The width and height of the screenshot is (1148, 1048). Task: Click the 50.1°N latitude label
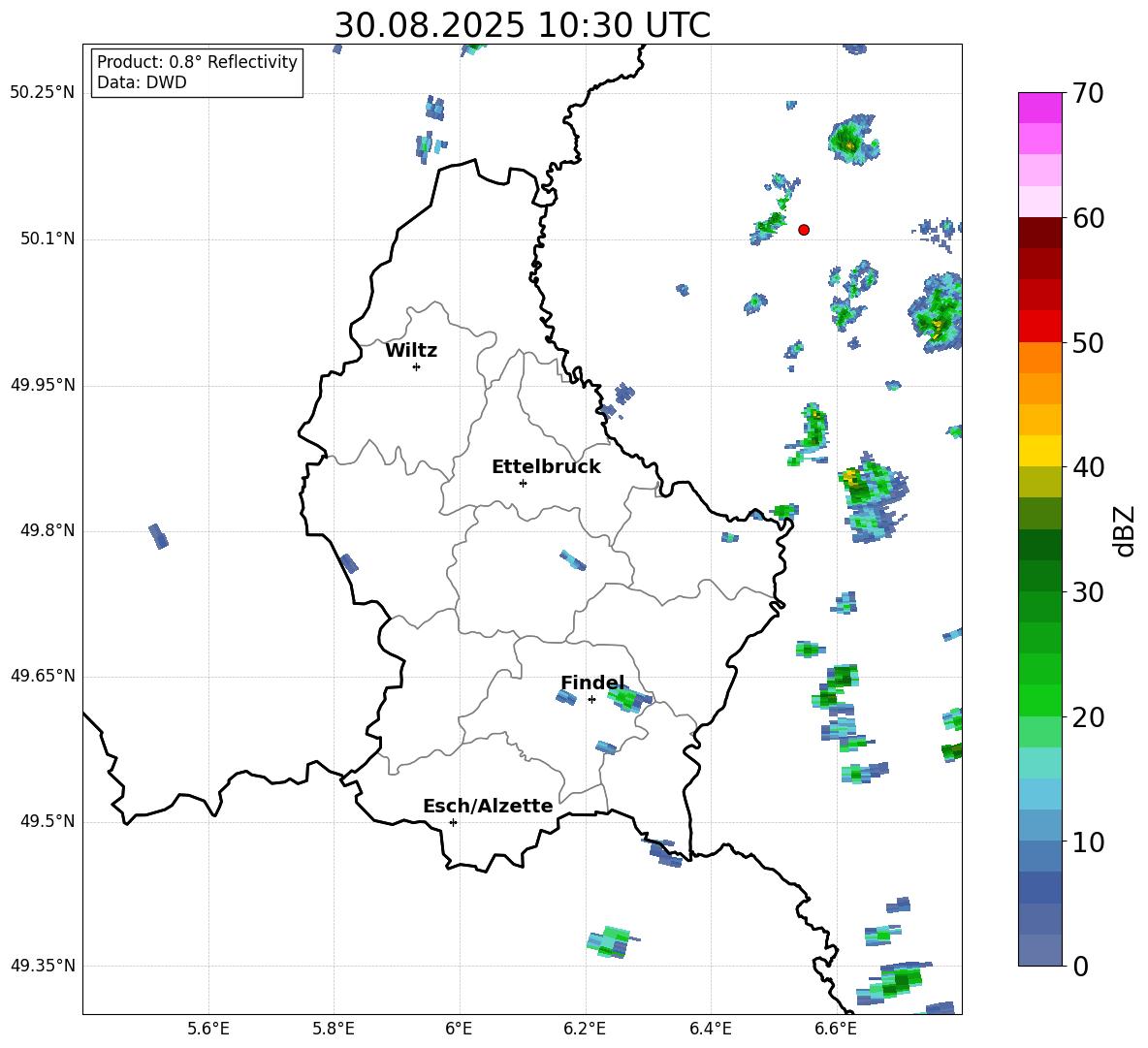coord(48,239)
